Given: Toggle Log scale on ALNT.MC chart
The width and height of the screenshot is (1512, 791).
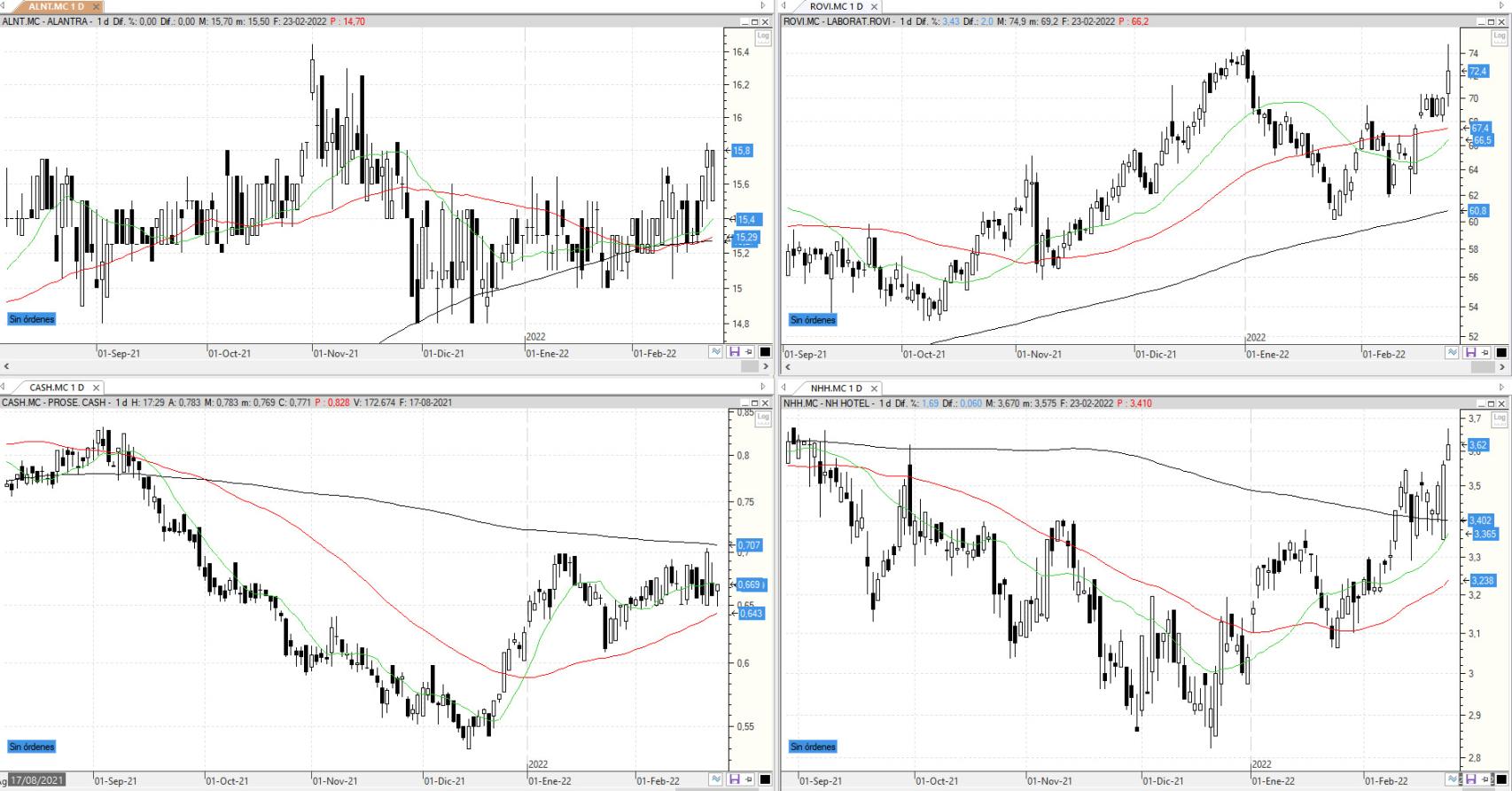Looking at the screenshot, I should [763, 36].
